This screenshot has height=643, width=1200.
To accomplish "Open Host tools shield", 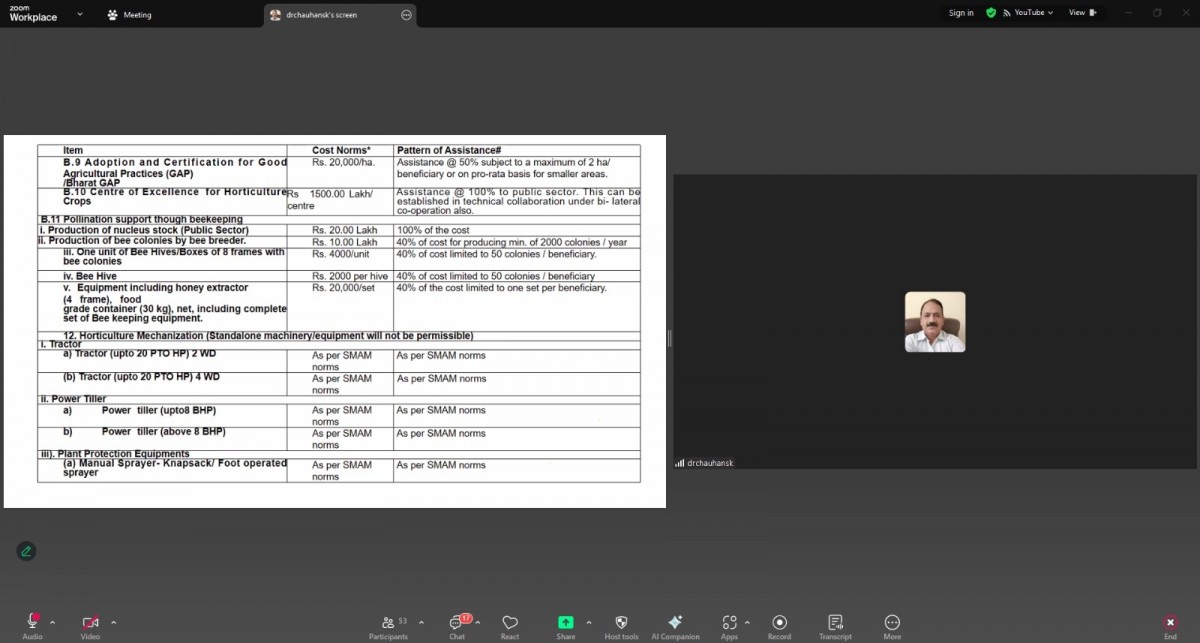I will (621, 623).
